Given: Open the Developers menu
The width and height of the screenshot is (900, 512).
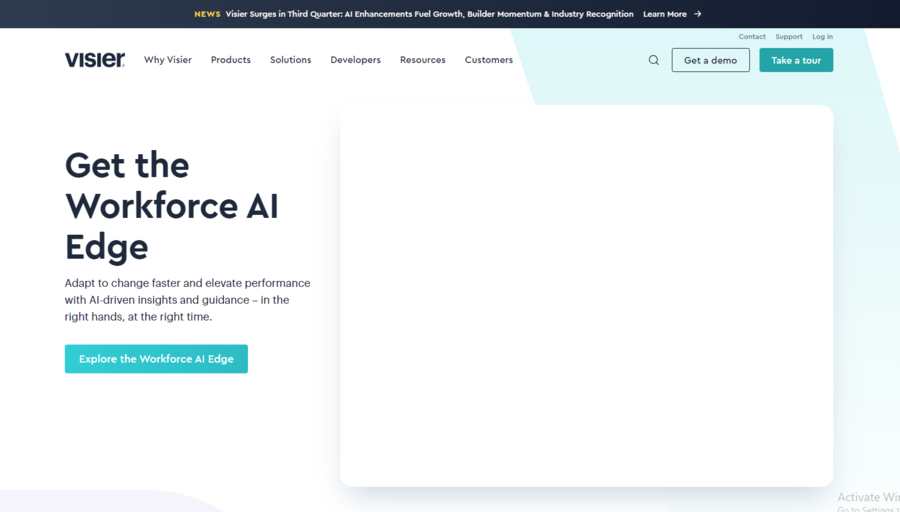Looking at the screenshot, I should 355,60.
